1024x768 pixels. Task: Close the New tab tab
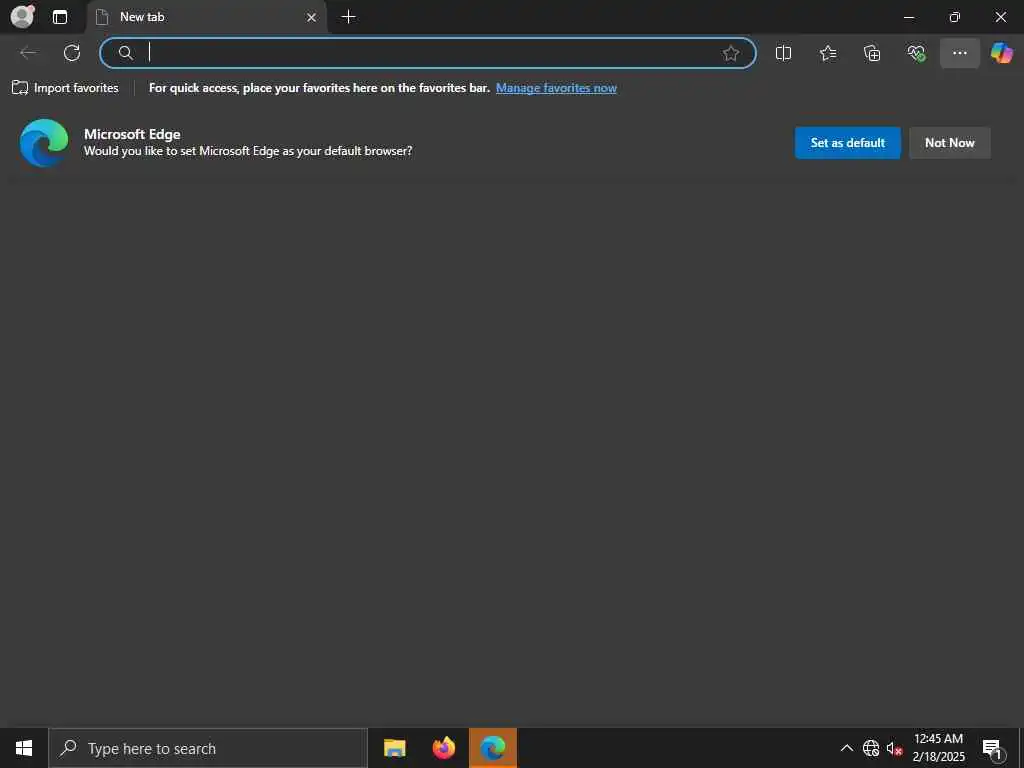point(312,18)
